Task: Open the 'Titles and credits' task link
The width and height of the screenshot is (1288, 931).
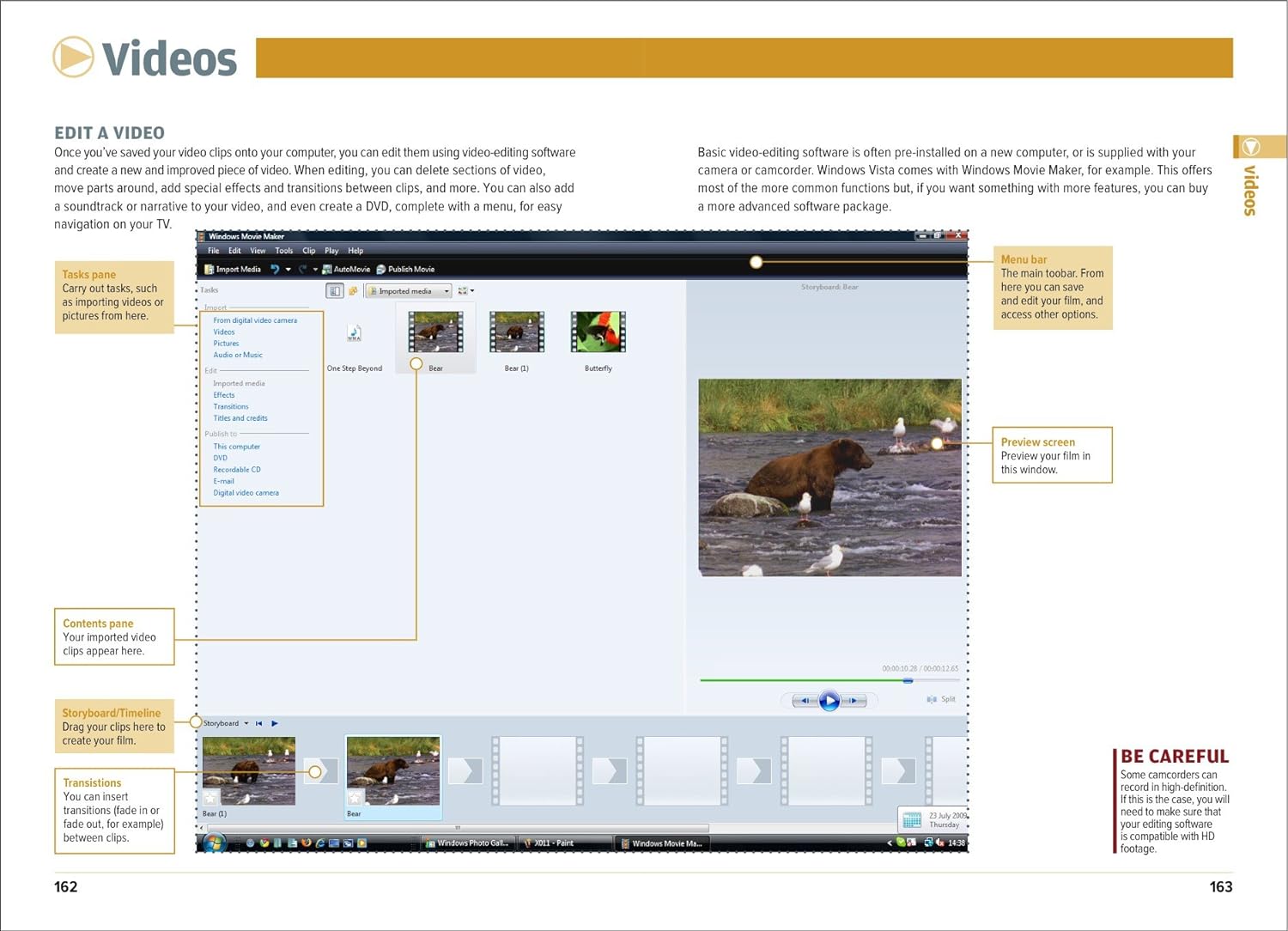Action: coord(240,418)
